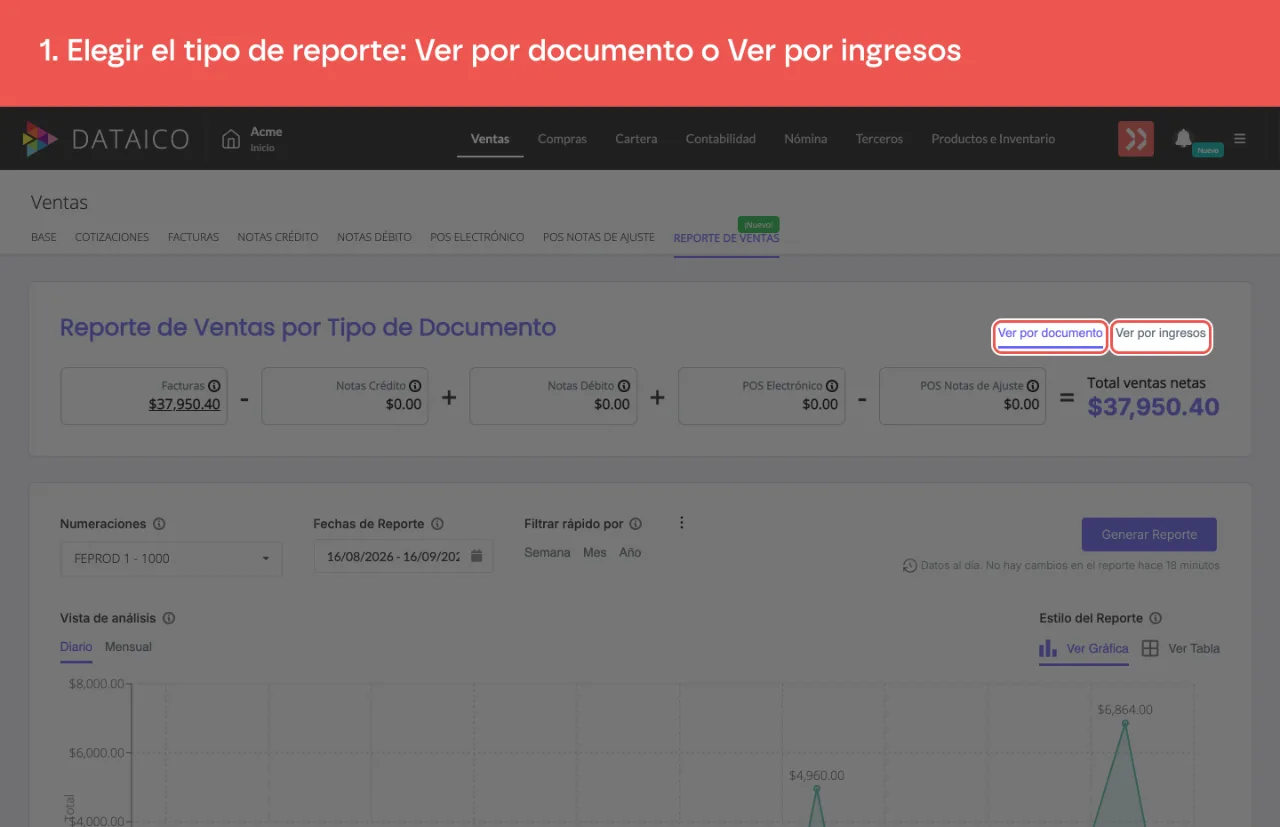Click the DATAICO logo icon

40,139
